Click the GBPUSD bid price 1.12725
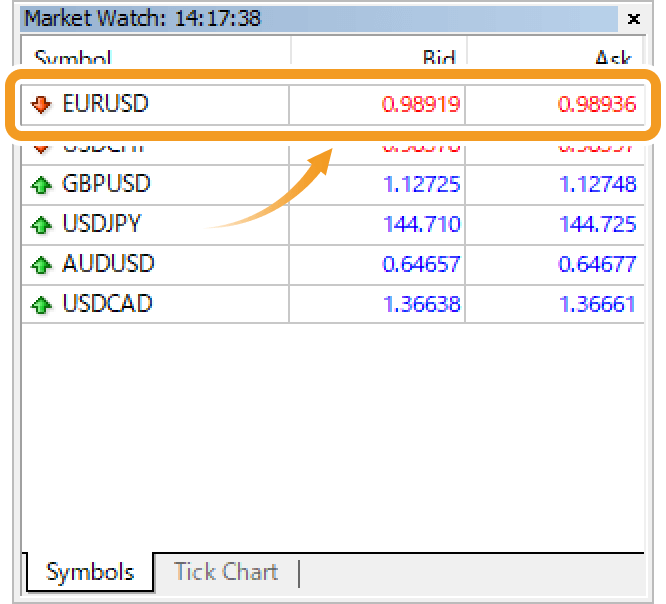666x604 pixels. click(x=422, y=184)
